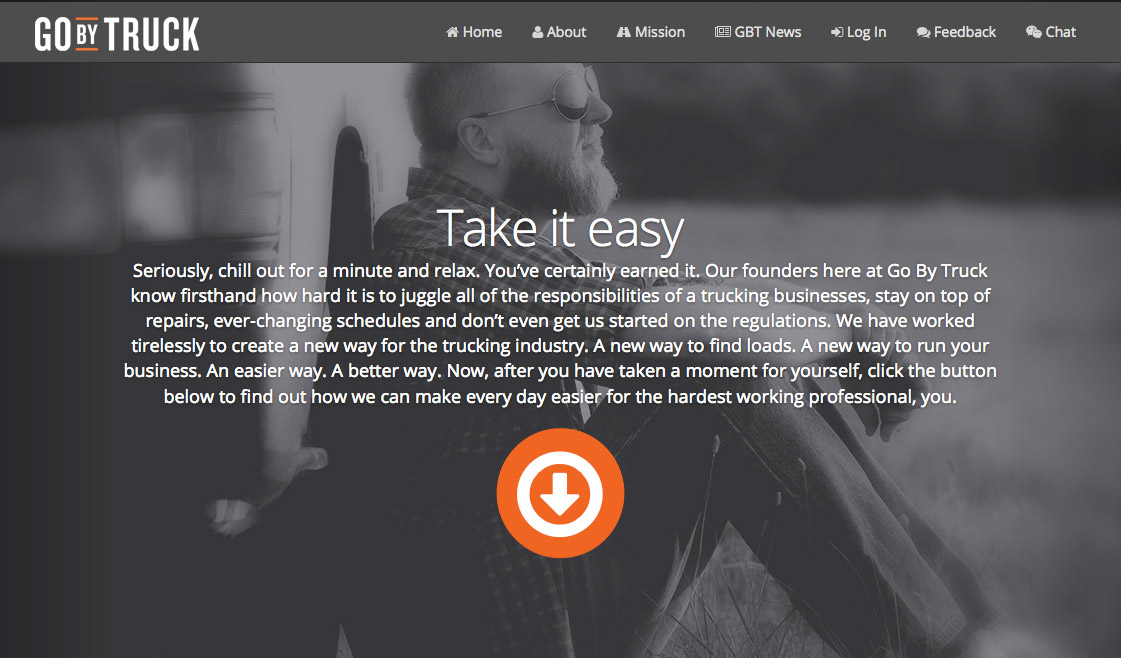Click the word TRUCK in the logo
Image resolution: width=1121 pixels, height=658 pixels.
(x=152, y=34)
